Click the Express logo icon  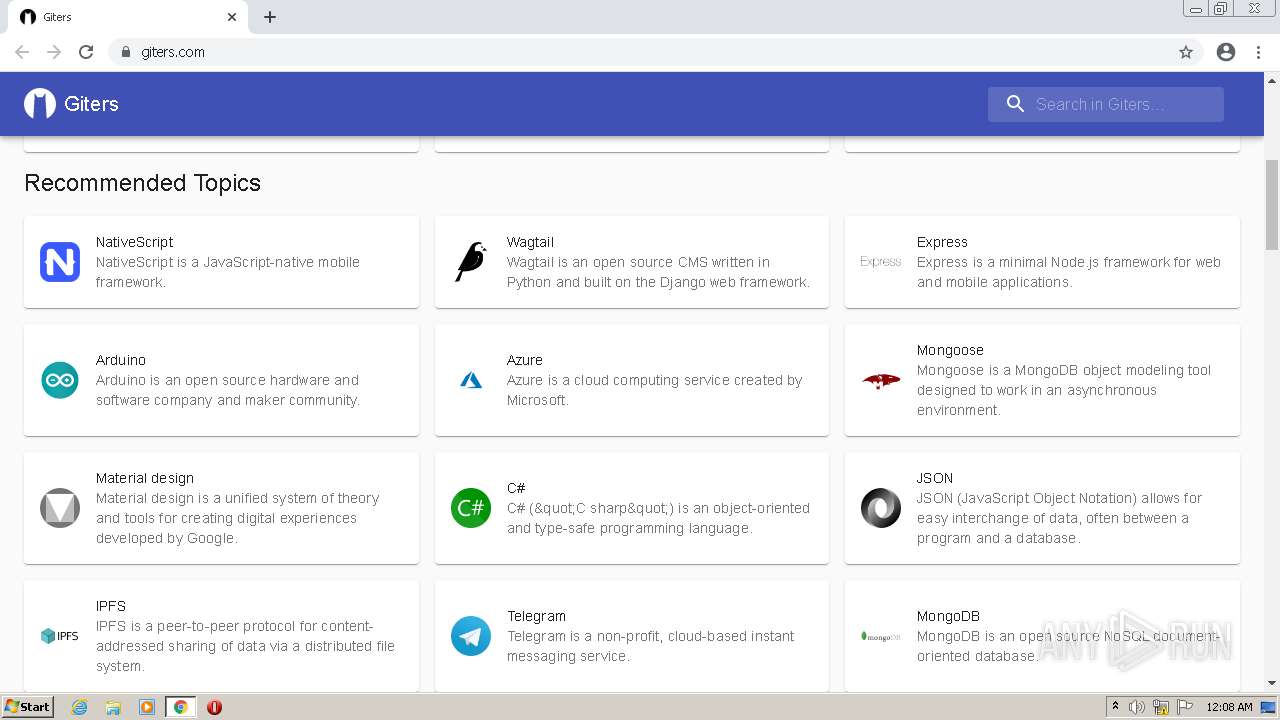click(x=881, y=262)
